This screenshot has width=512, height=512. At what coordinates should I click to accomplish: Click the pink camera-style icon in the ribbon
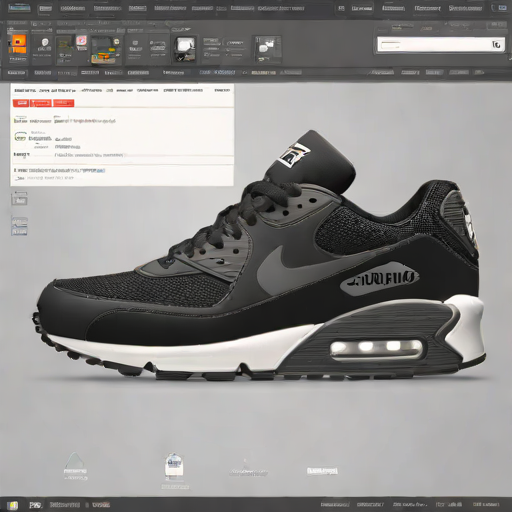[x=81, y=41]
